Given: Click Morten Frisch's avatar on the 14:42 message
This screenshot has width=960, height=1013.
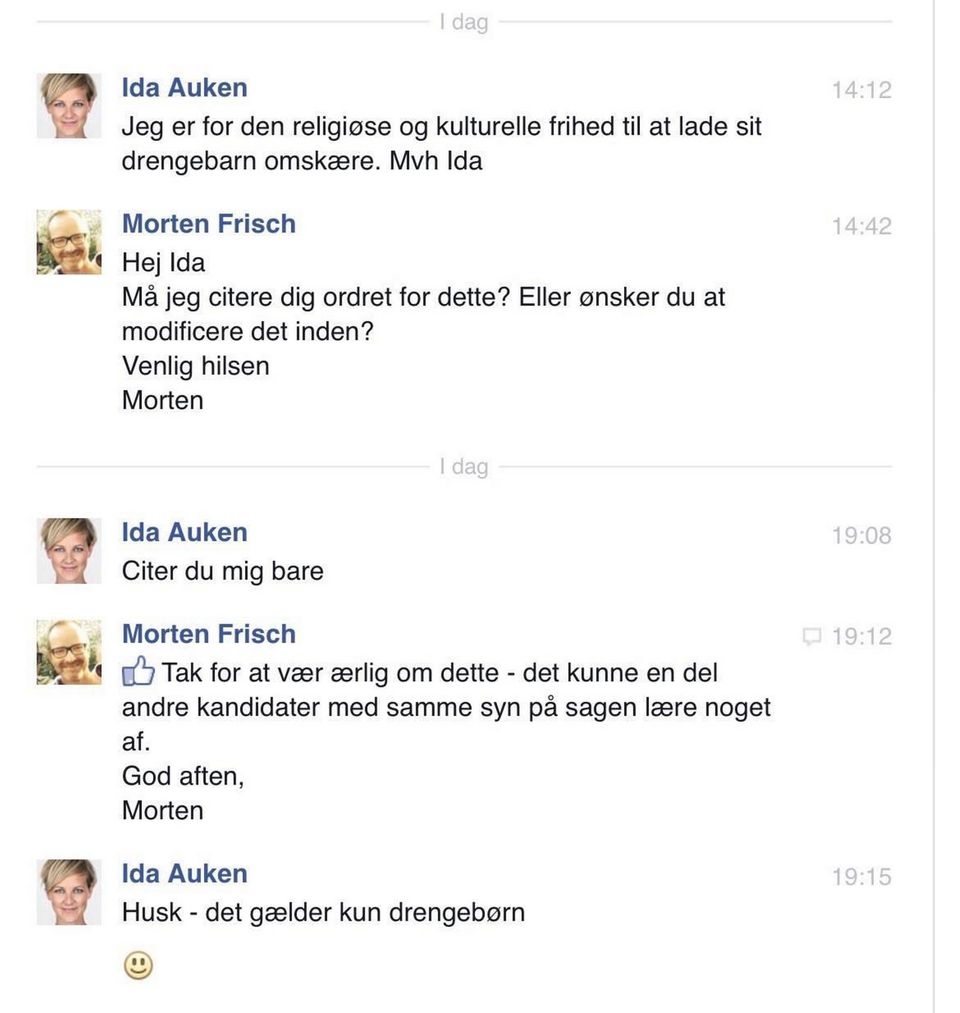Looking at the screenshot, I should pyautogui.click(x=69, y=242).
